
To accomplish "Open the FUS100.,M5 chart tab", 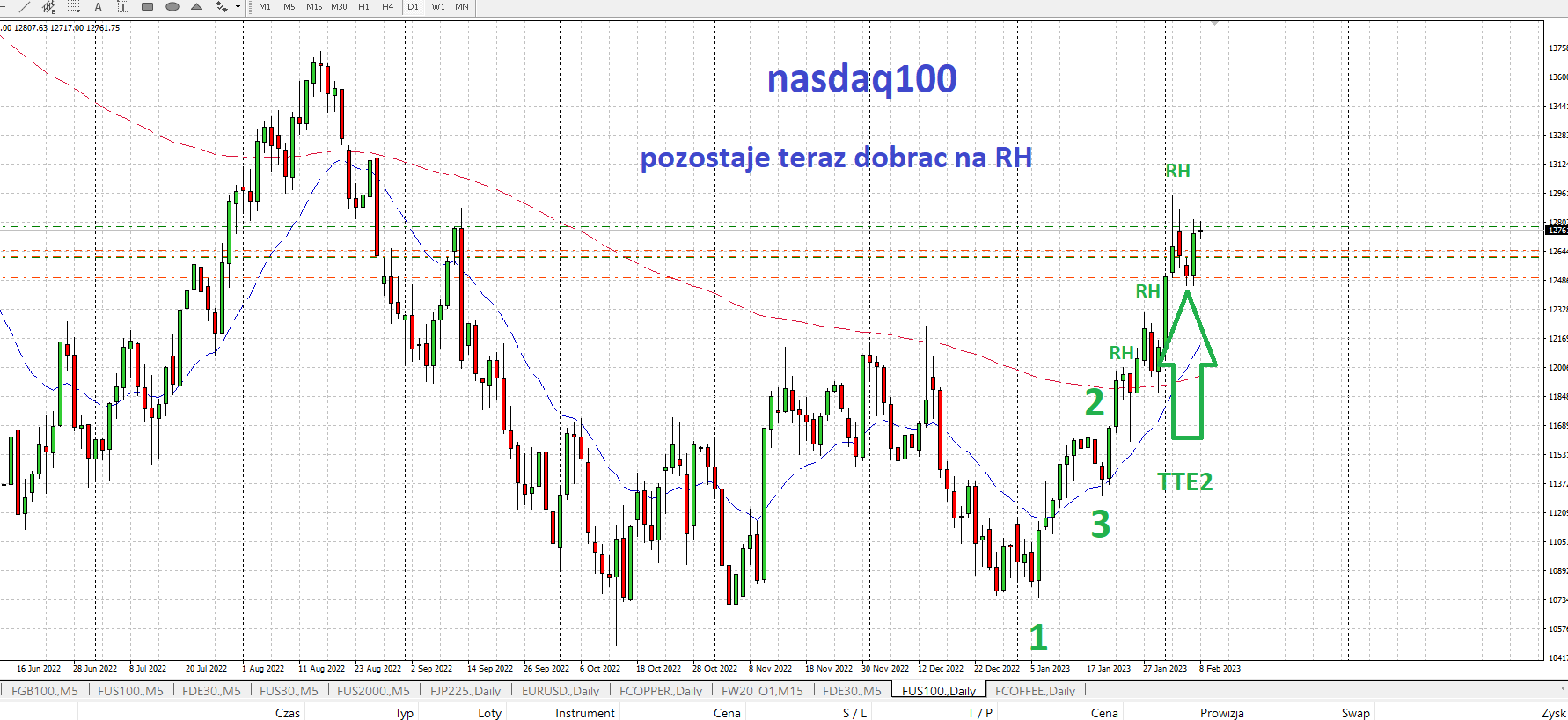I will click(130, 691).
